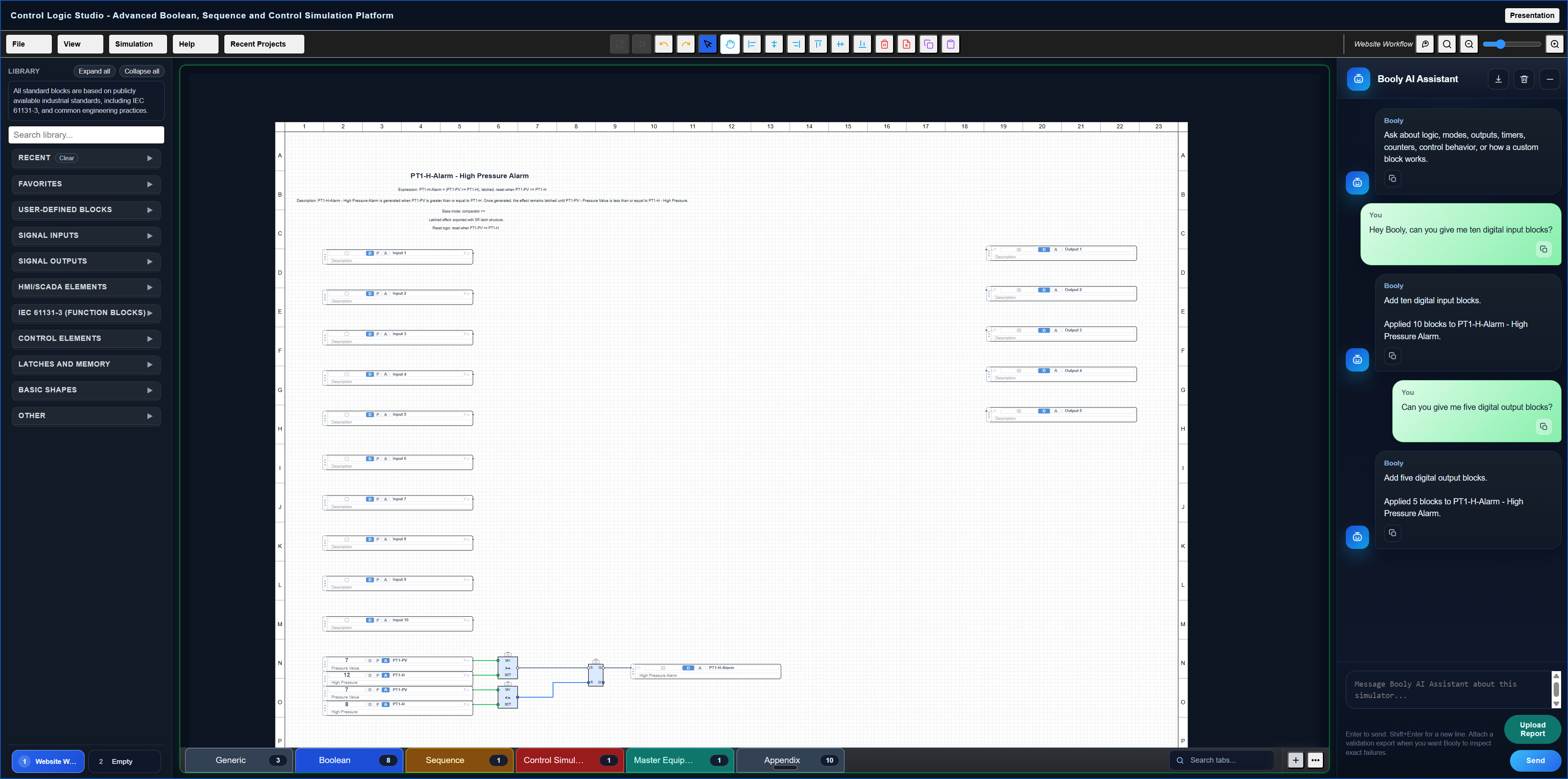The height and width of the screenshot is (779, 1568).
Task: Click the orange Undo arrow
Action: coord(663,44)
